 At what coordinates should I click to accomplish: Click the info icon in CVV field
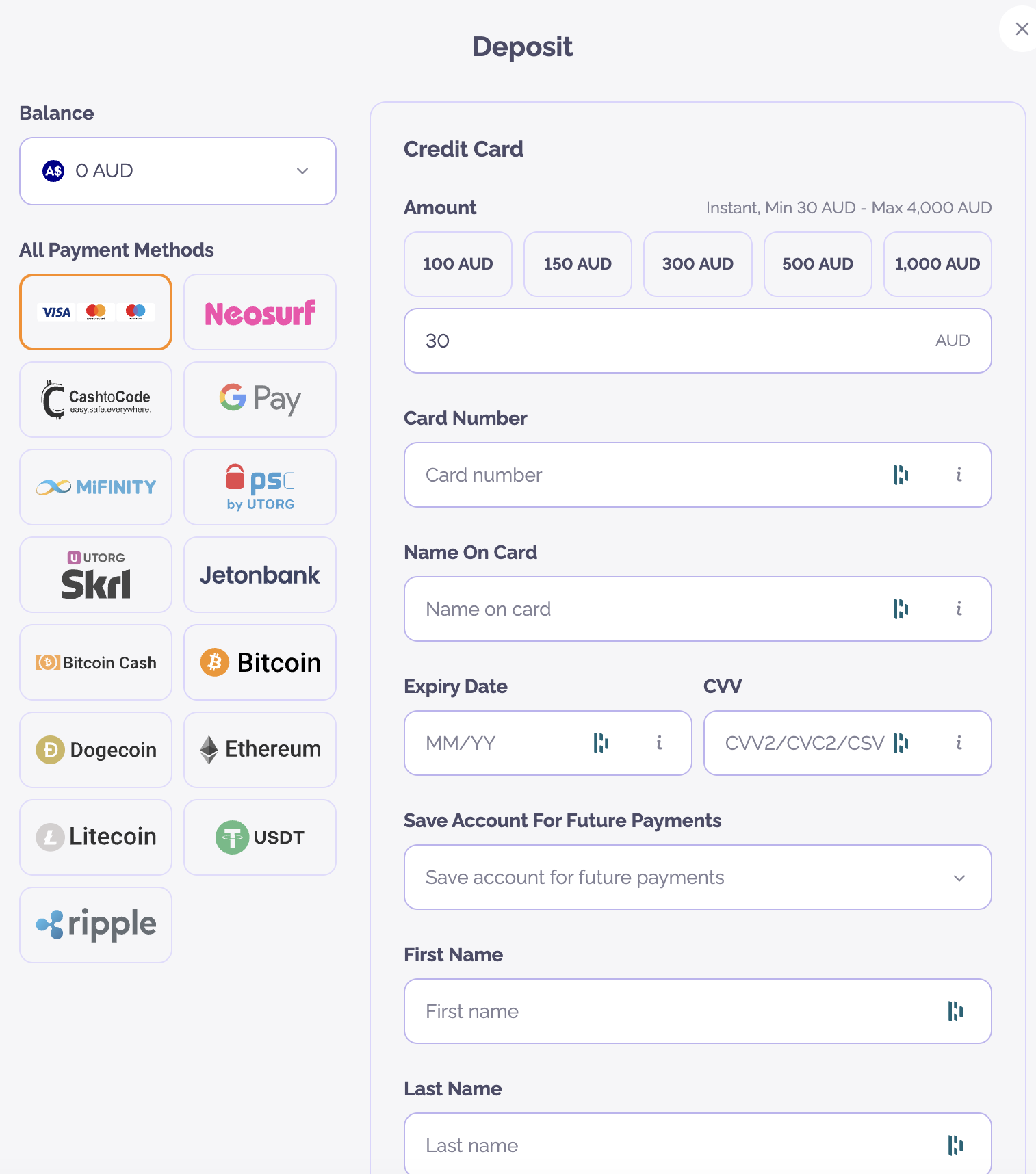[959, 743]
